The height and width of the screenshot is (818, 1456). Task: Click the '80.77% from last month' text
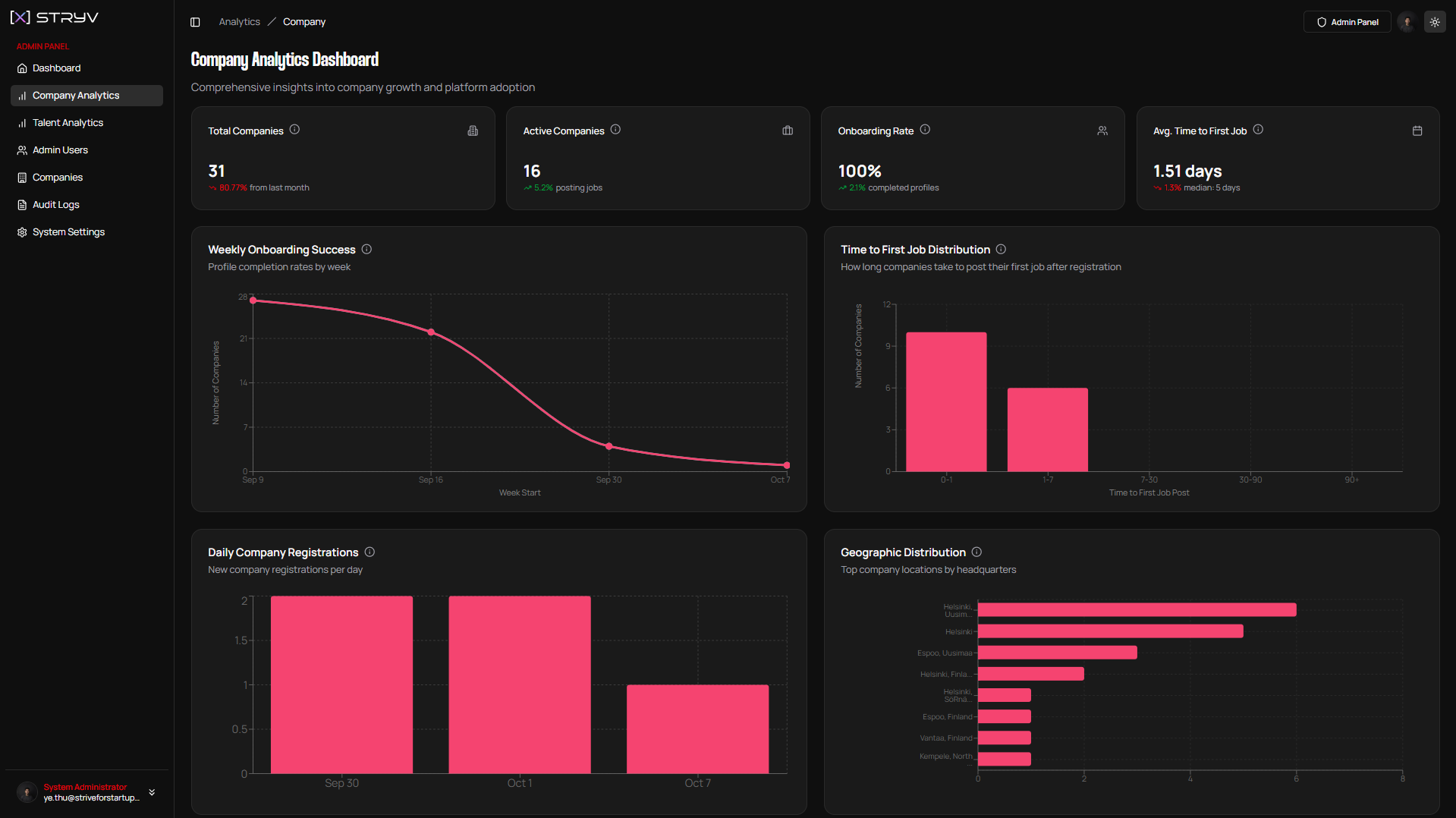264,187
